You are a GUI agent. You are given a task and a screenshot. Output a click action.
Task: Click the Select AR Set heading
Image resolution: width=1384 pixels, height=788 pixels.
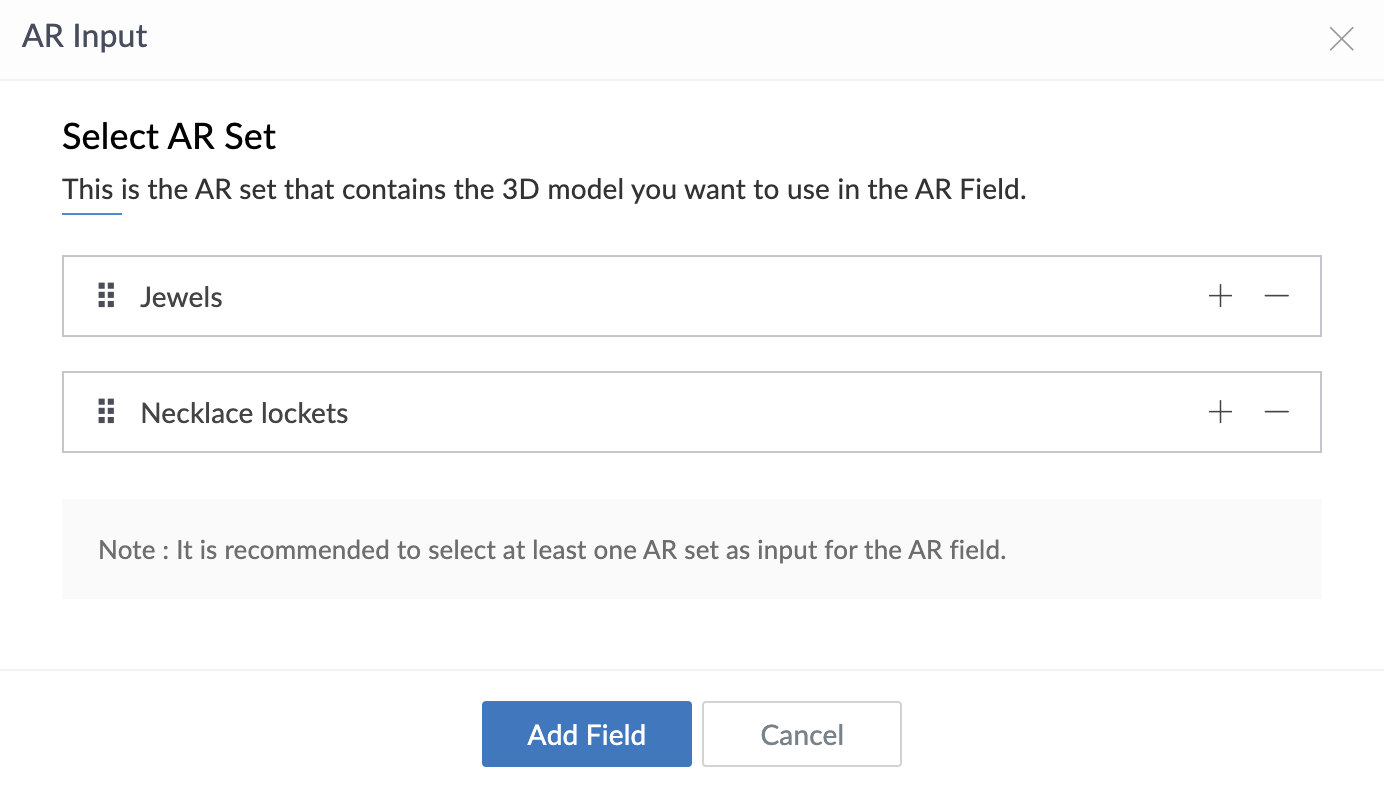169,136
